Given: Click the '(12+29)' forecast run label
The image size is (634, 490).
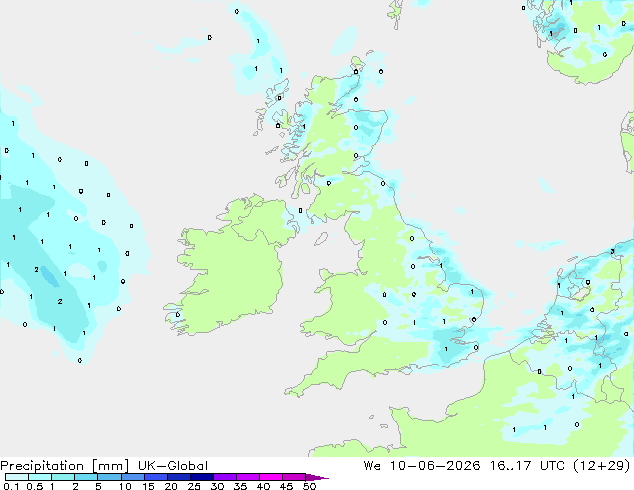Looking at the screenshot, I should pos(602,466).
